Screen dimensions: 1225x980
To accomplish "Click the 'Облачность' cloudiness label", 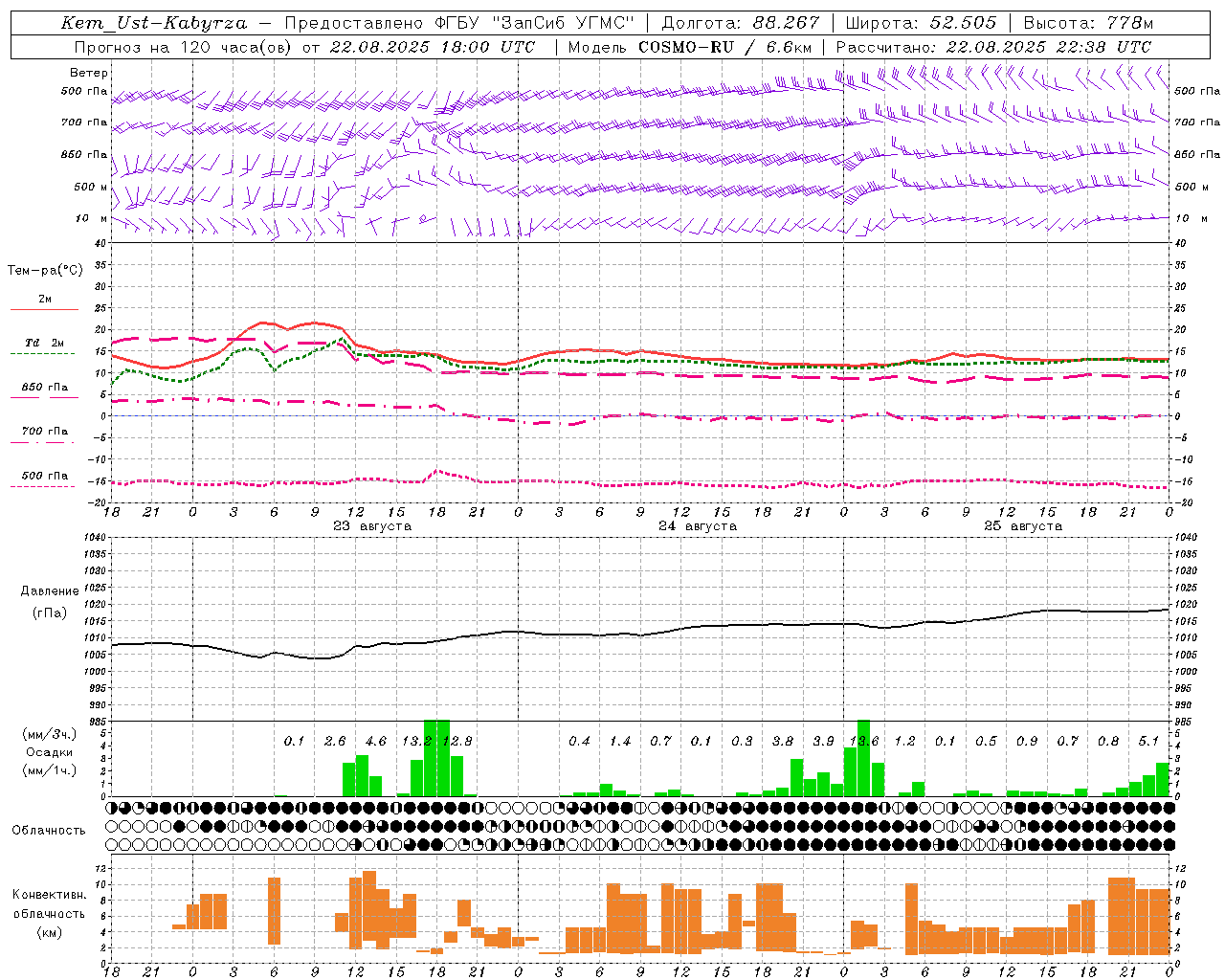I will point(49,831).
